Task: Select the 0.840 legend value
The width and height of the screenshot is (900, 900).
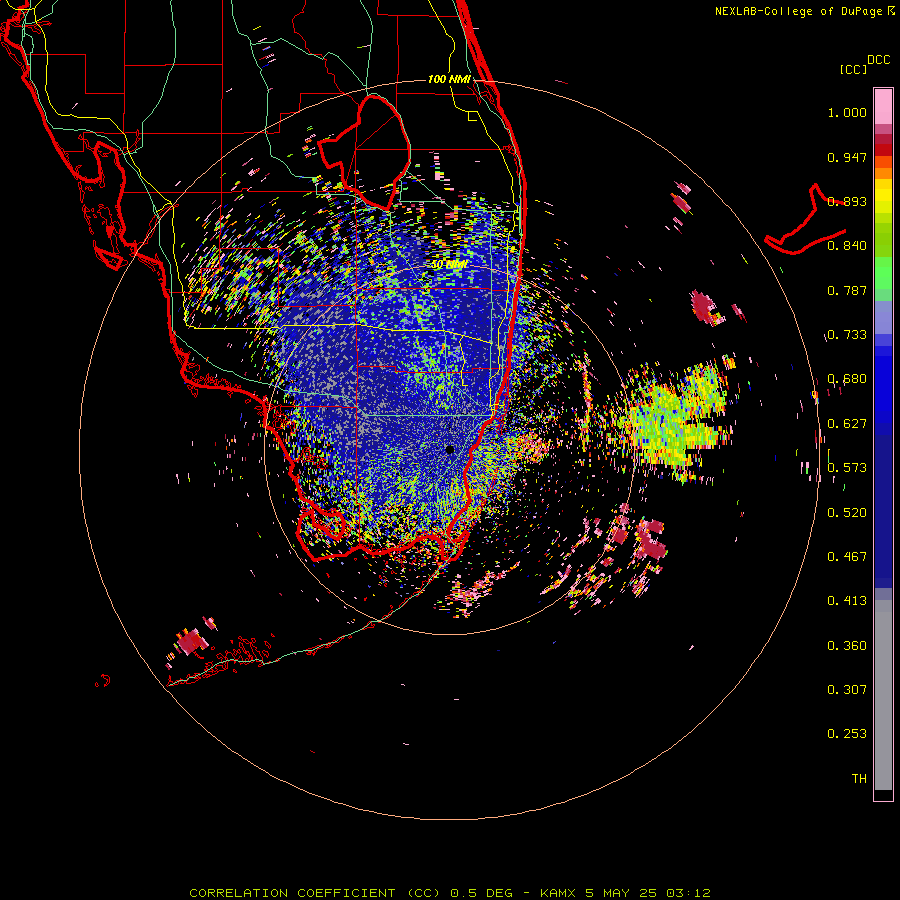Action: 847,246
